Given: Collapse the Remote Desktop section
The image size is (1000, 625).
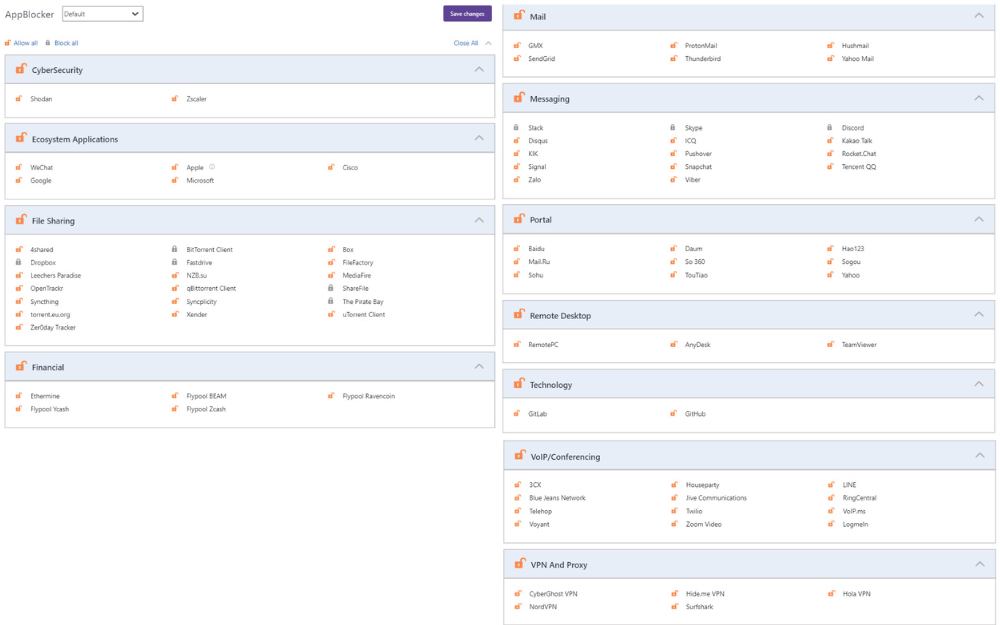Looking at the screenshot, I should (x=978, y=315).
